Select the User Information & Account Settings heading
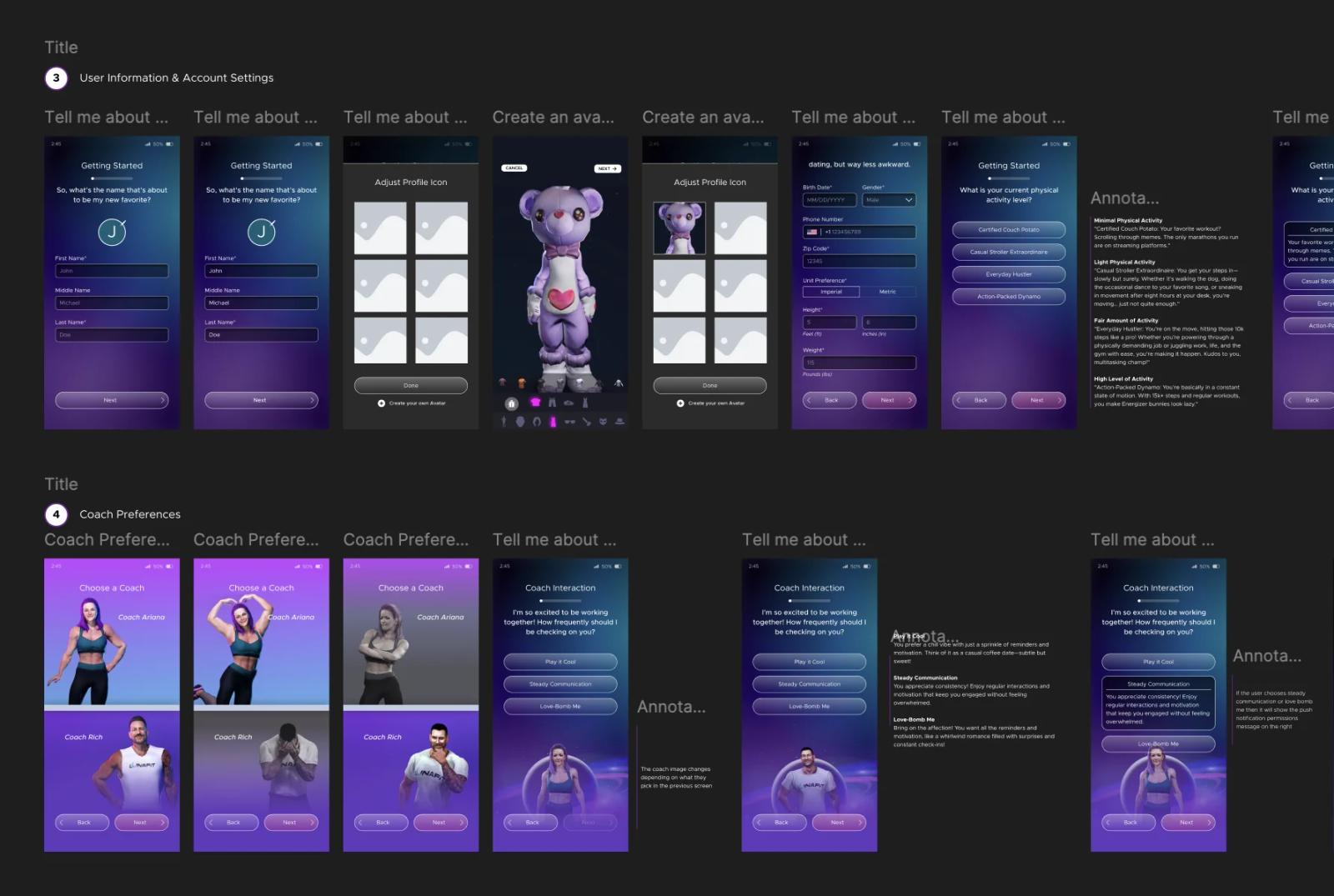 (176, 78)
